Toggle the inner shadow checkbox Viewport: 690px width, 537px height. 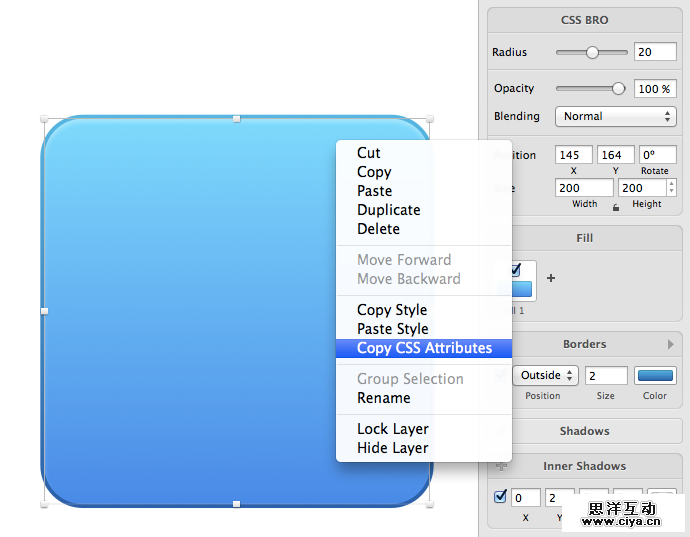(500, 497)
